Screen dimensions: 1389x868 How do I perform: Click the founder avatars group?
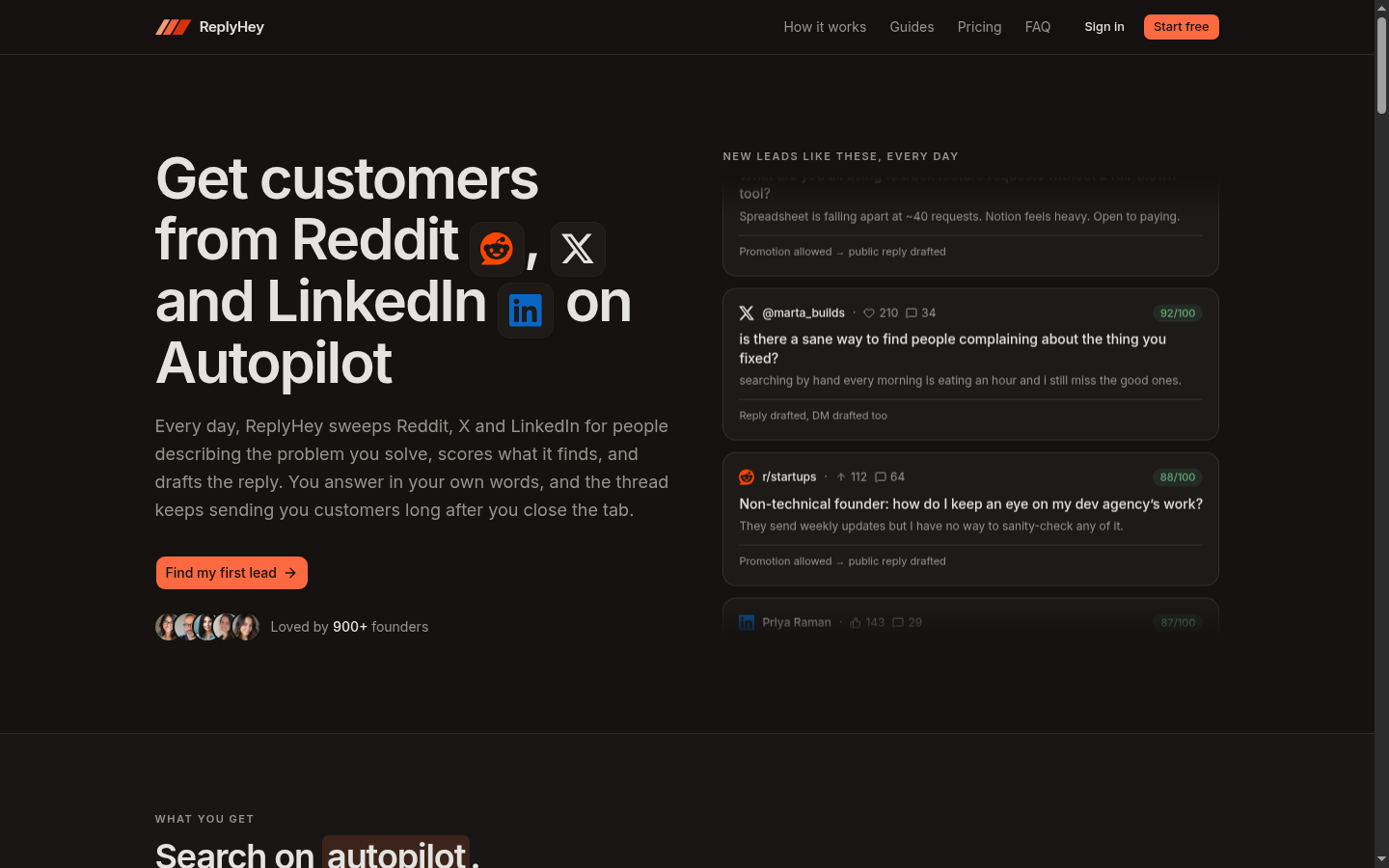pos(207,627)
